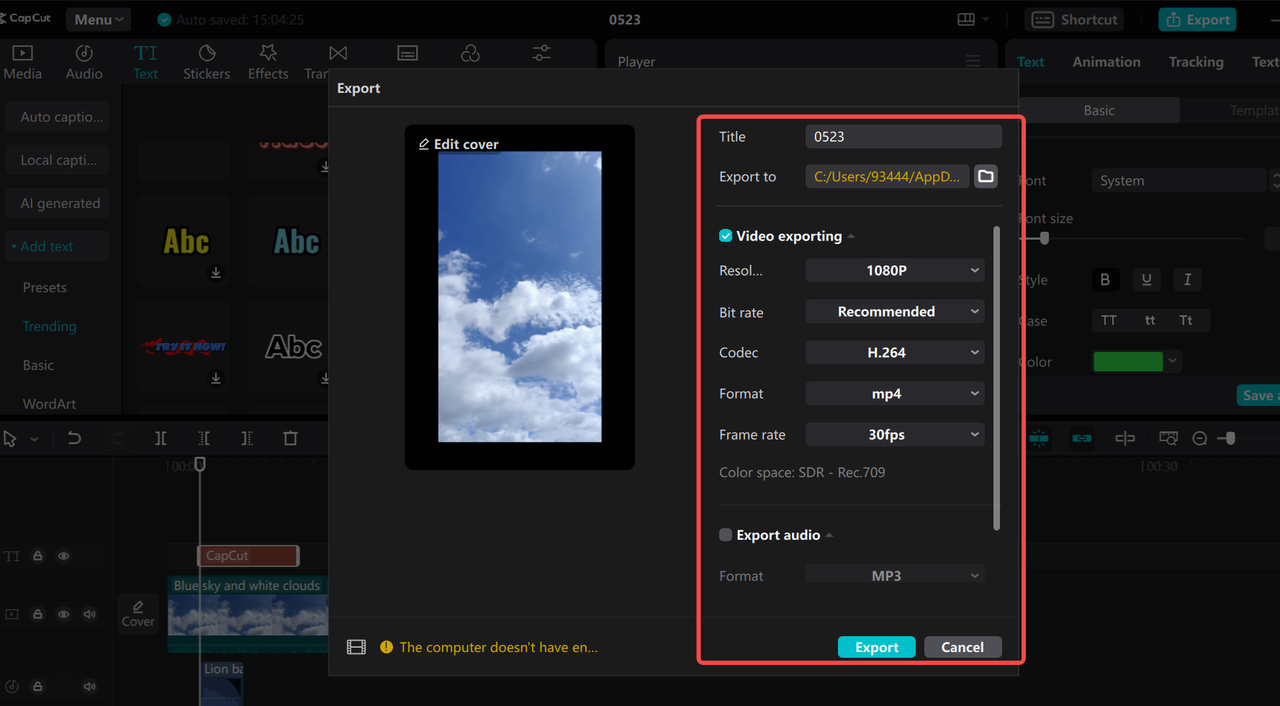This screenshot has height=706, width=1280.
Task: Click the Shortcut button
Action: tap(1074, 19)
